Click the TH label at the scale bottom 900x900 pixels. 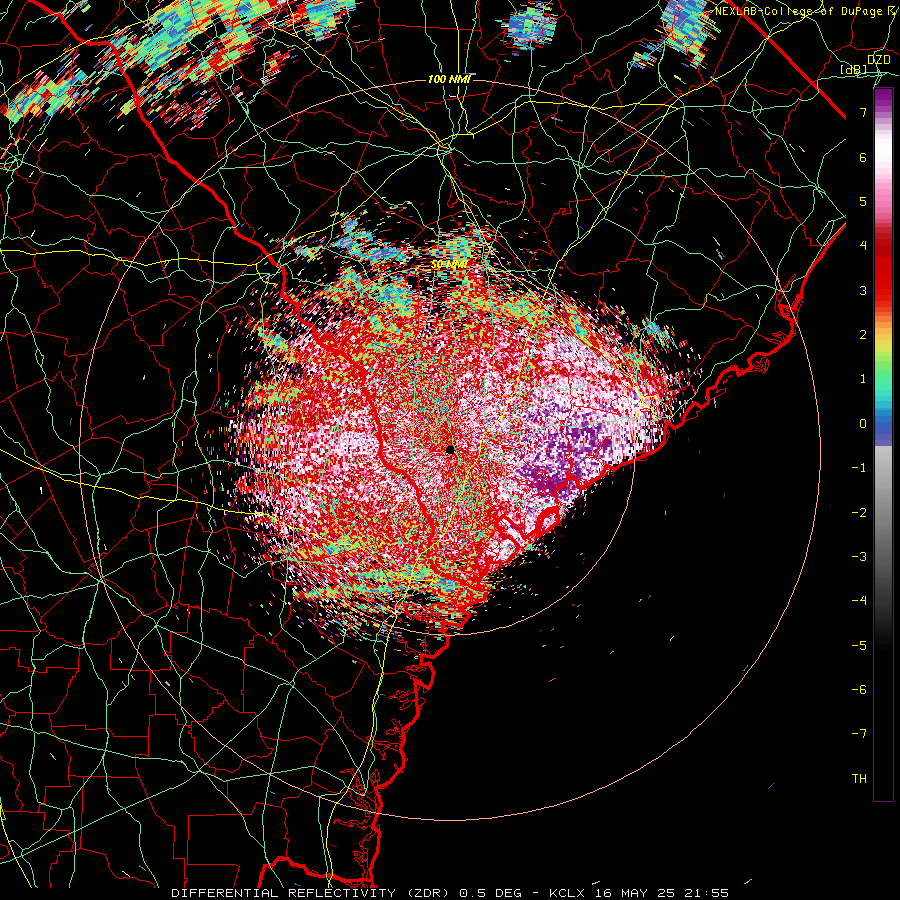coord(859,779)
